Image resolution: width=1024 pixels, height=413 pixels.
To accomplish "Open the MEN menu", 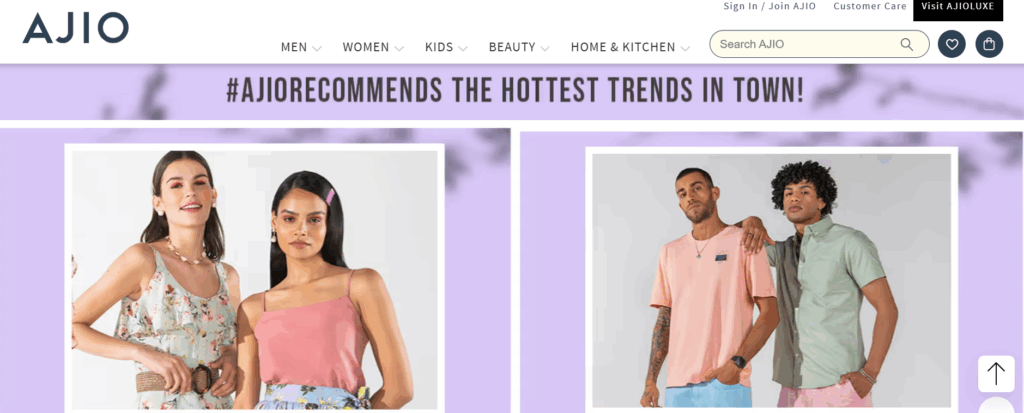I will coord(294,47).
